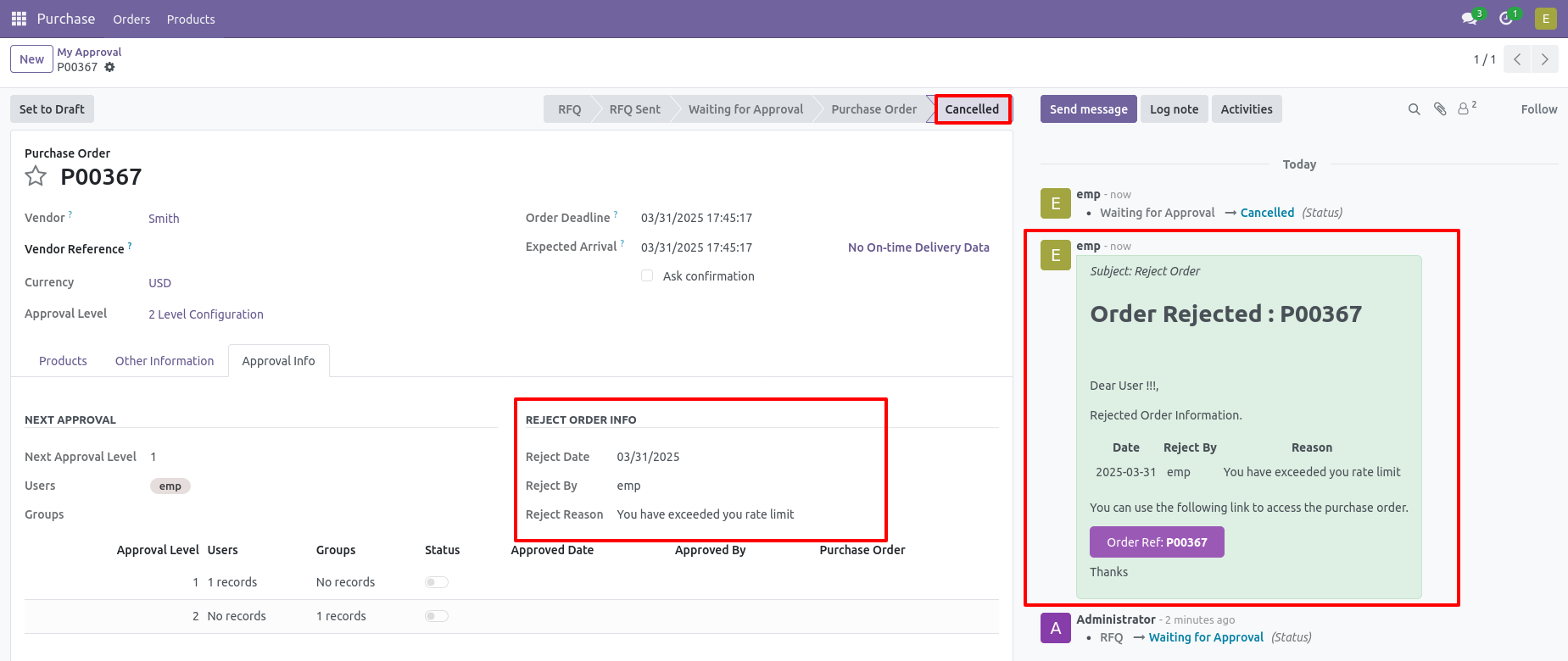Click Expected Arrival date value
Image resolution: width=1568 pixels, height=661 pixels.
coord(696,247)
